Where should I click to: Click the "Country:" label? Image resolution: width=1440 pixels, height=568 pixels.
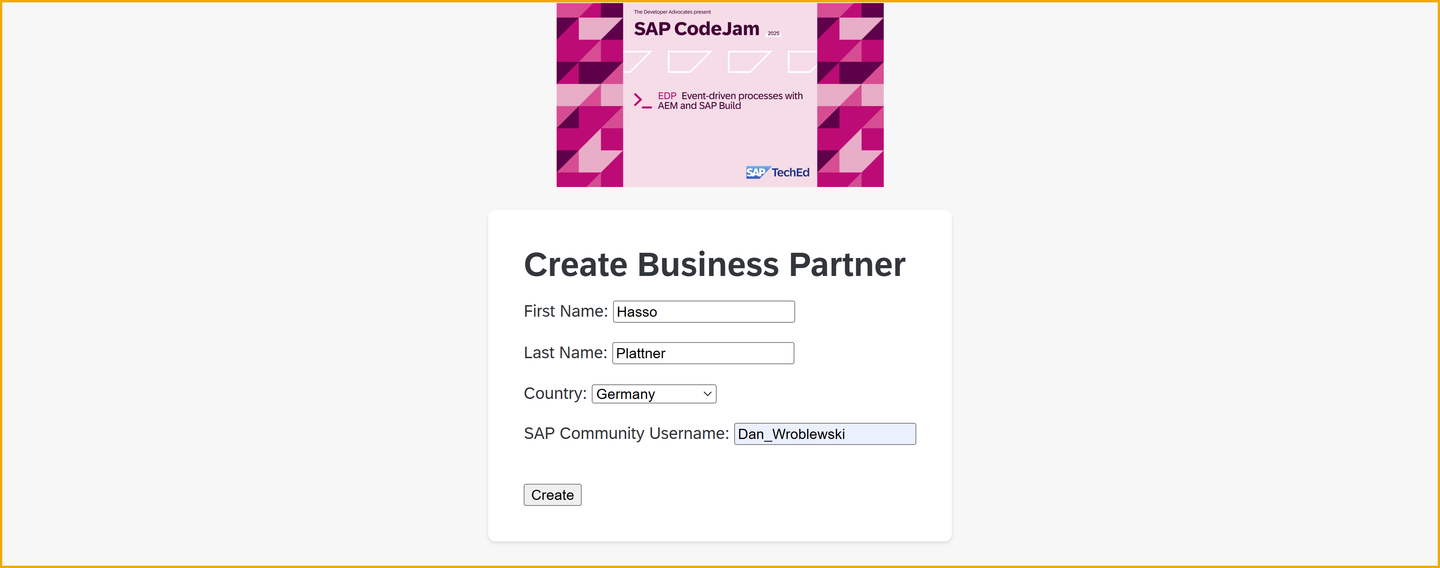click(555, 393)
